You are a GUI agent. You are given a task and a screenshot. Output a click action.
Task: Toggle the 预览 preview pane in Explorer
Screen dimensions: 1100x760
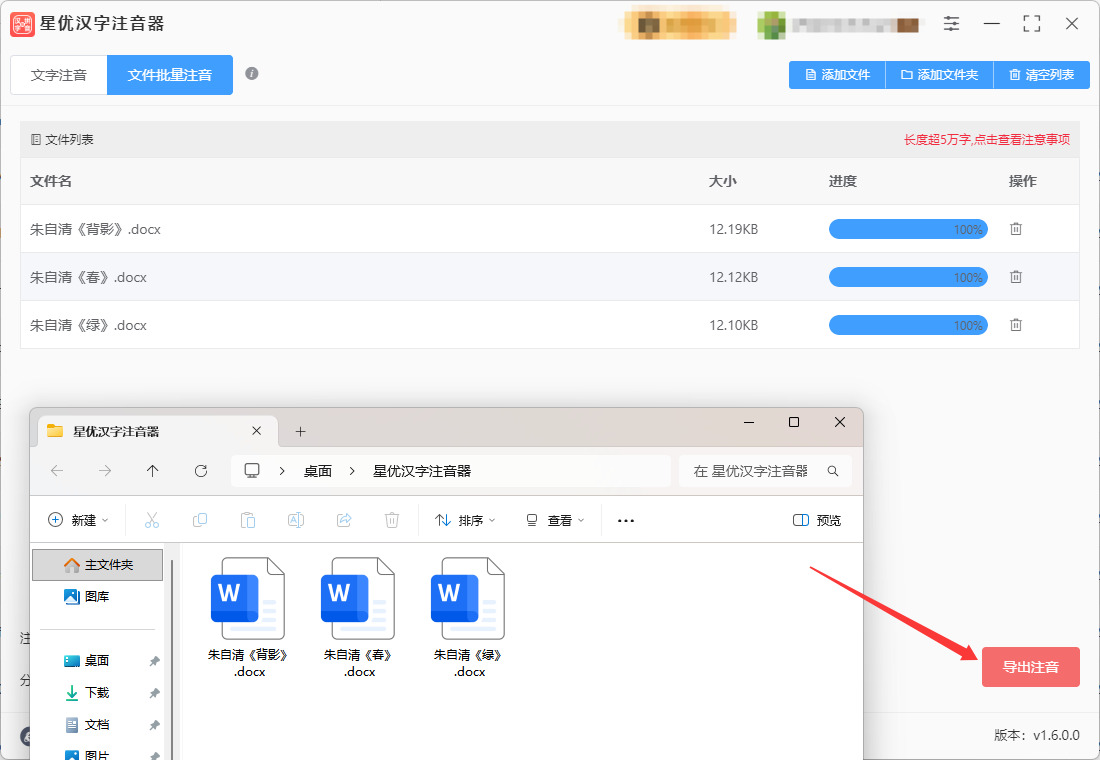[x=817, y=520]
